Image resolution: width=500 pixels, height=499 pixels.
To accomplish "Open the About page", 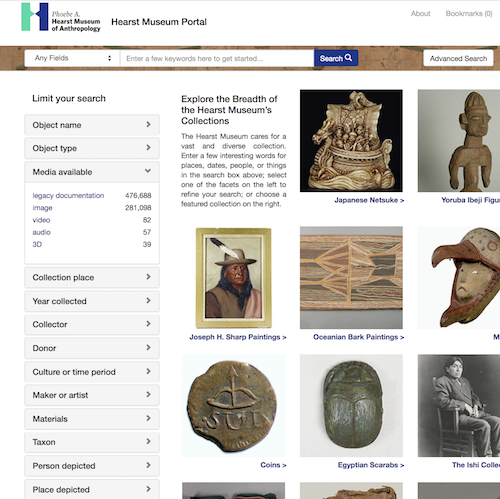I will tap(420, 14).
